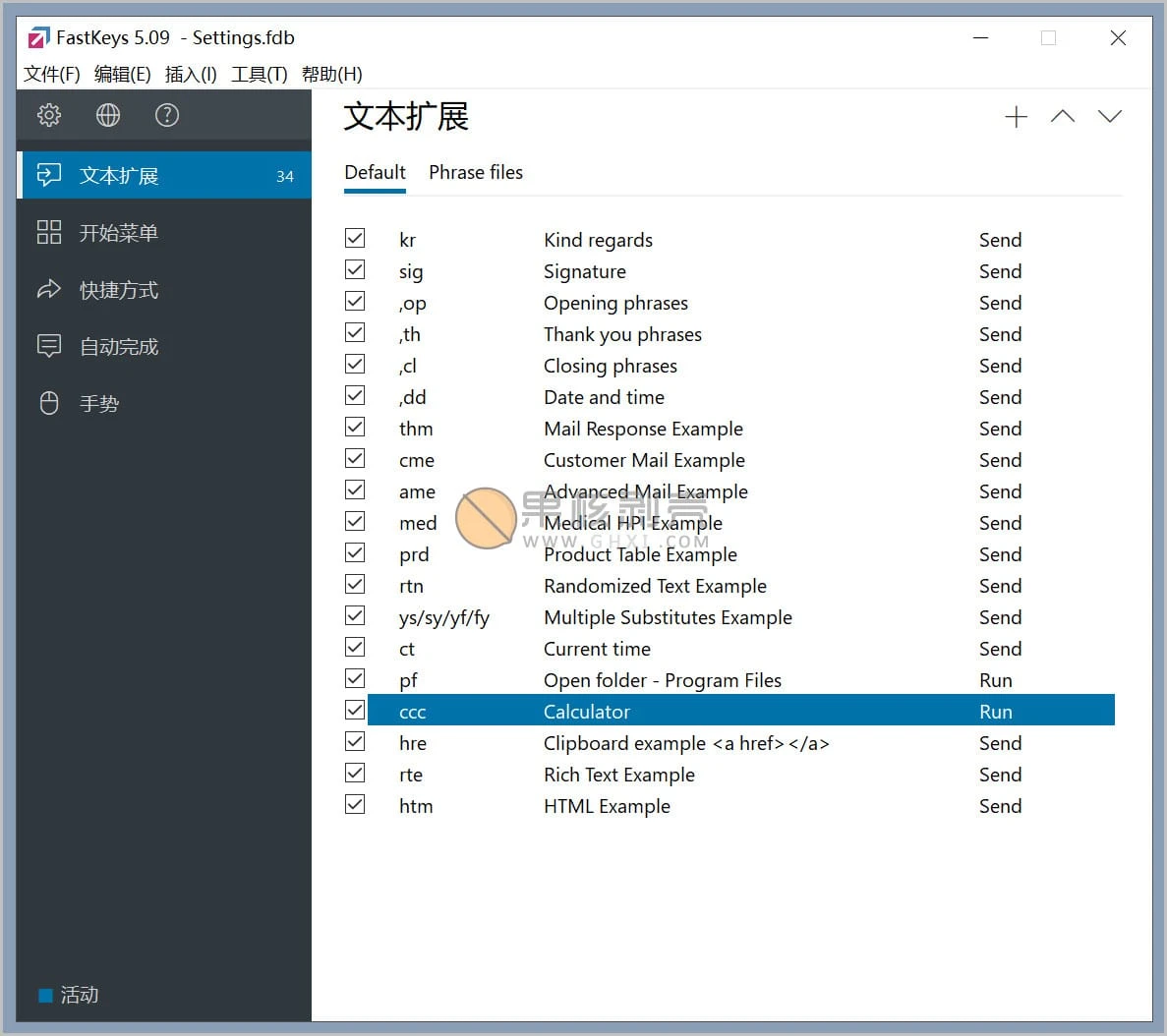Click the + icon to add a new entry

(x=1016, y=116)
